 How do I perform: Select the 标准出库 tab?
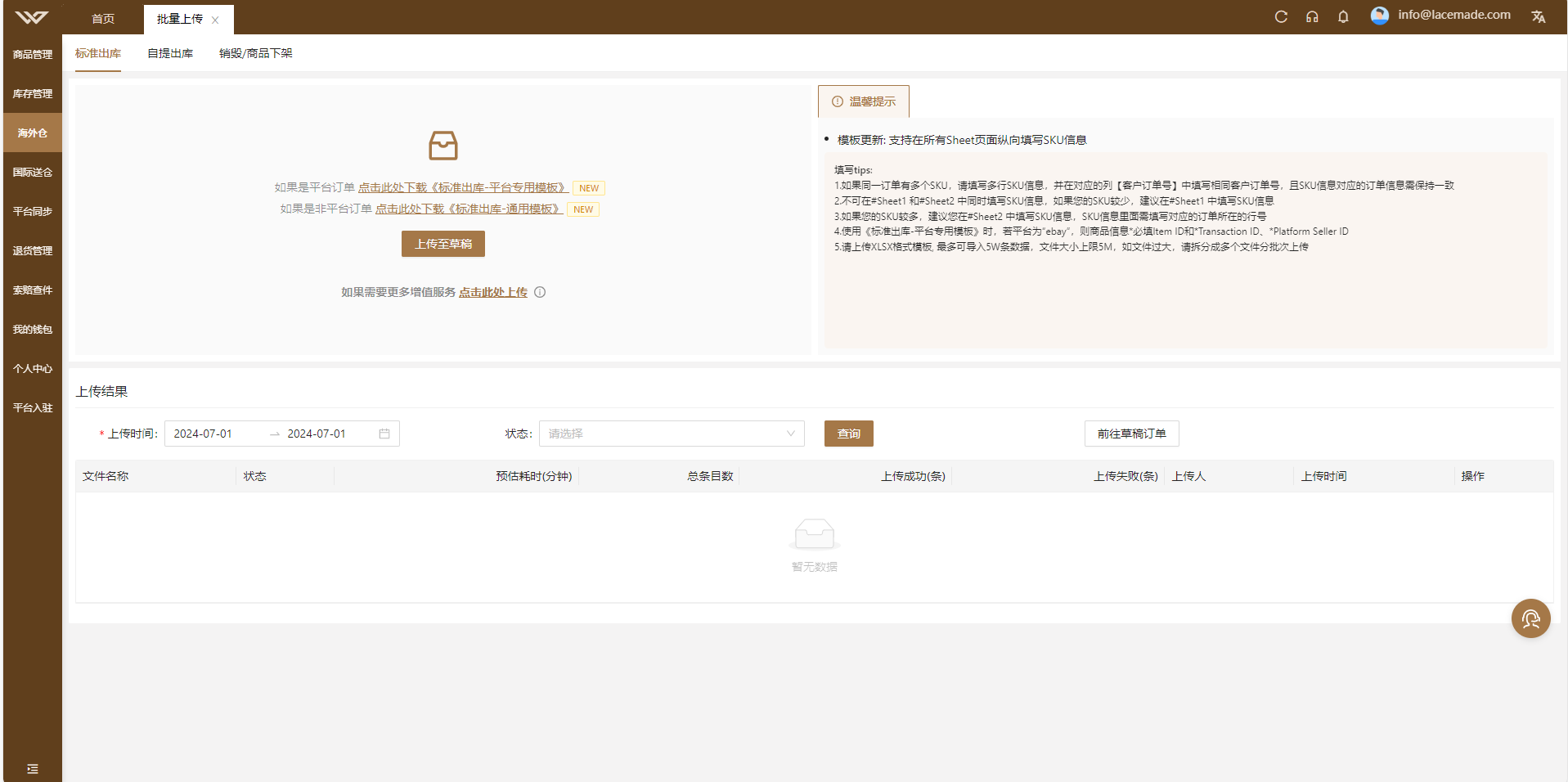[x=98, y=53]
